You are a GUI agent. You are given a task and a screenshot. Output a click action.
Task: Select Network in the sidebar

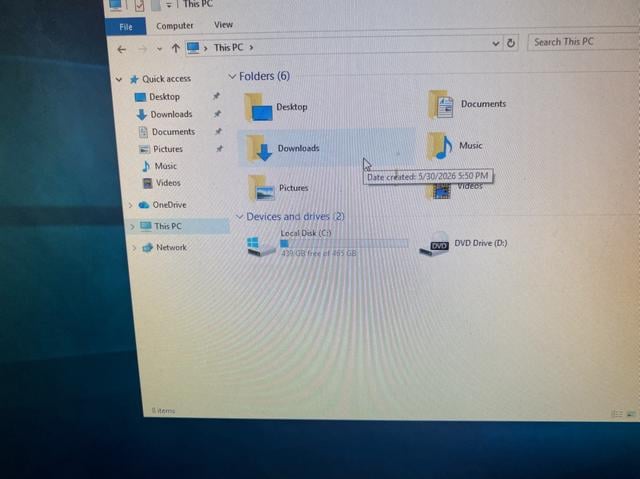[171, 247]
